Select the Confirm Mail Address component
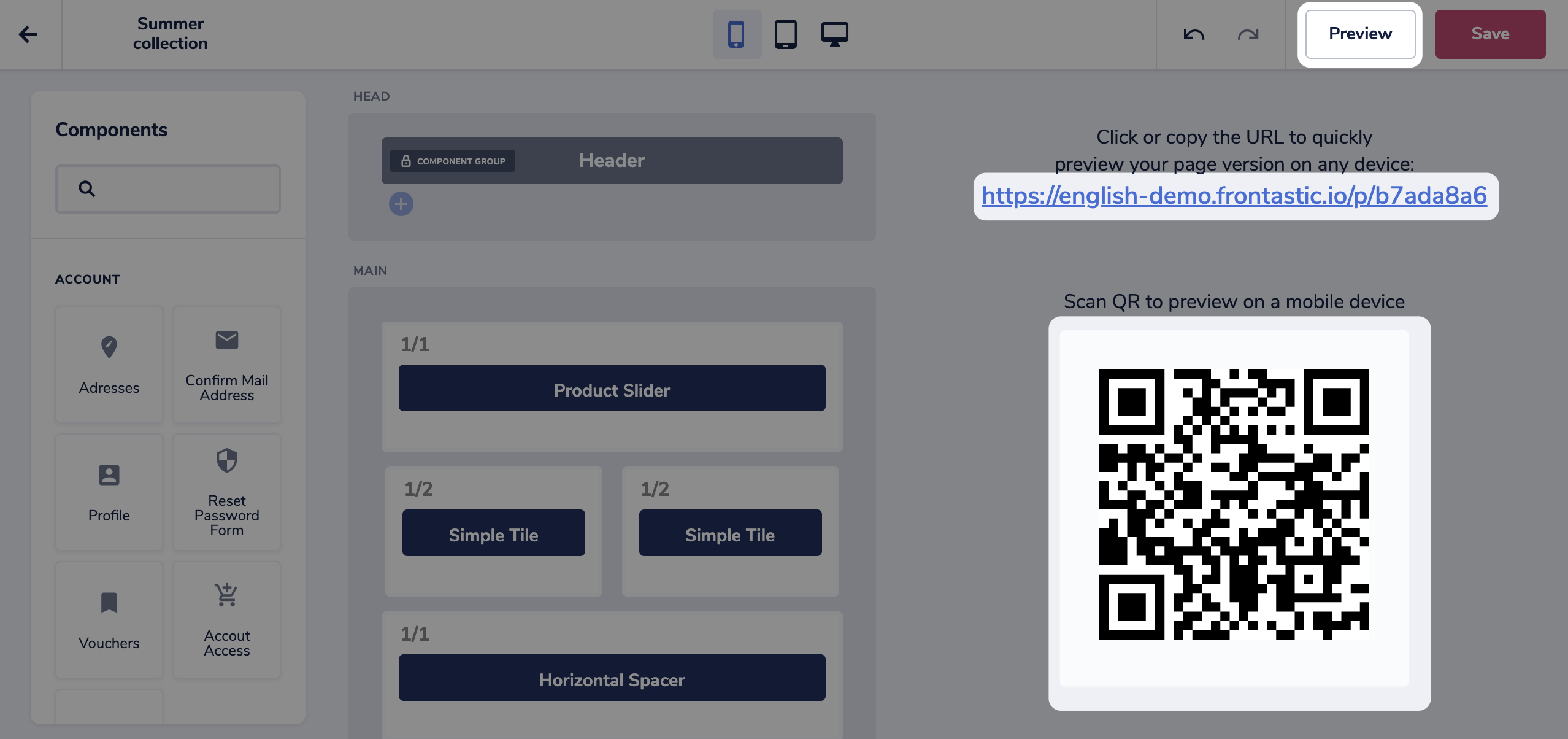Image resolution: width=1568 pixels, height=739 pixels. [227, 365]
